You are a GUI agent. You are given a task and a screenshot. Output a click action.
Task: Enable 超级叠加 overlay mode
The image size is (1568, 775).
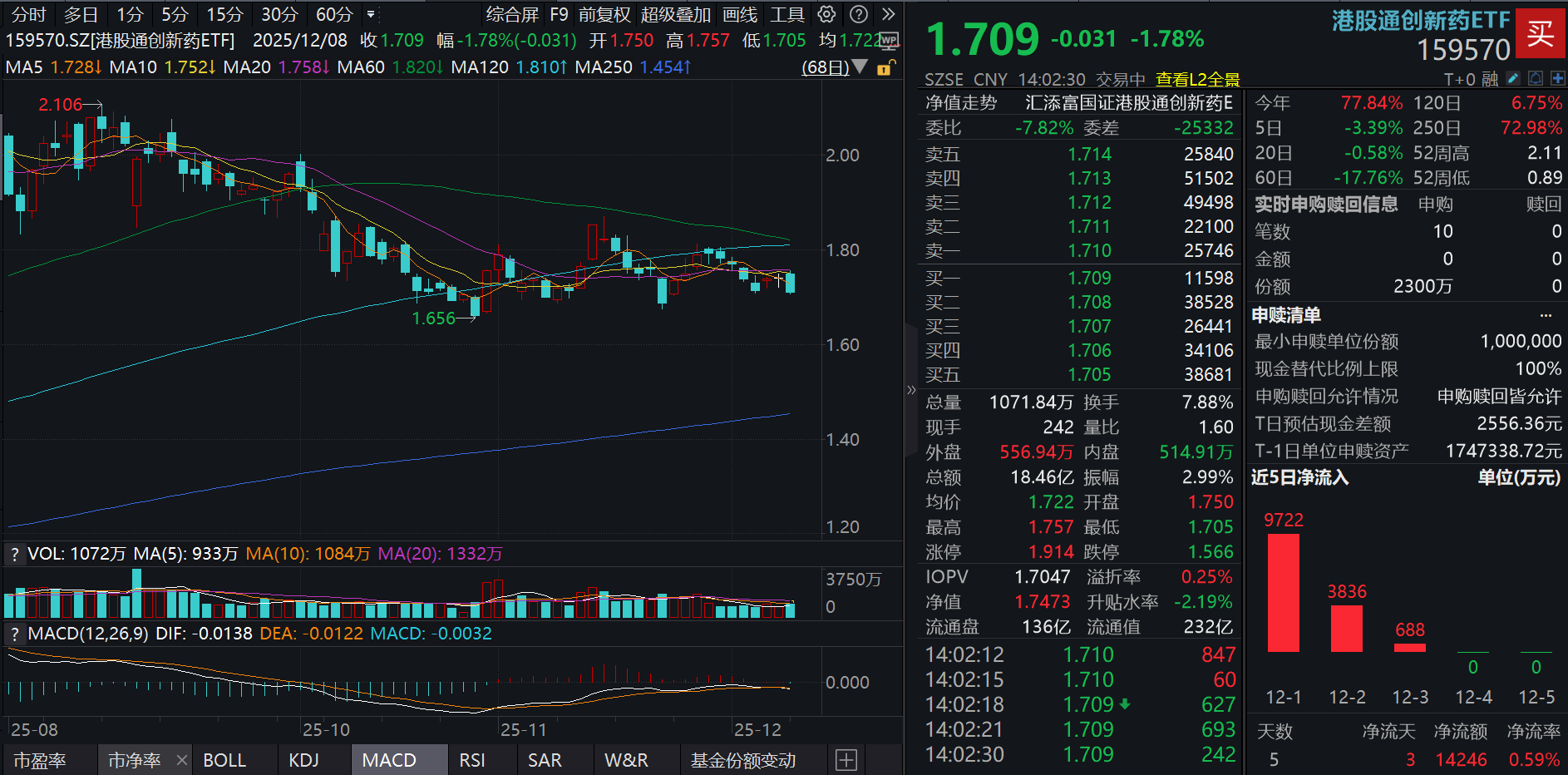675,13
